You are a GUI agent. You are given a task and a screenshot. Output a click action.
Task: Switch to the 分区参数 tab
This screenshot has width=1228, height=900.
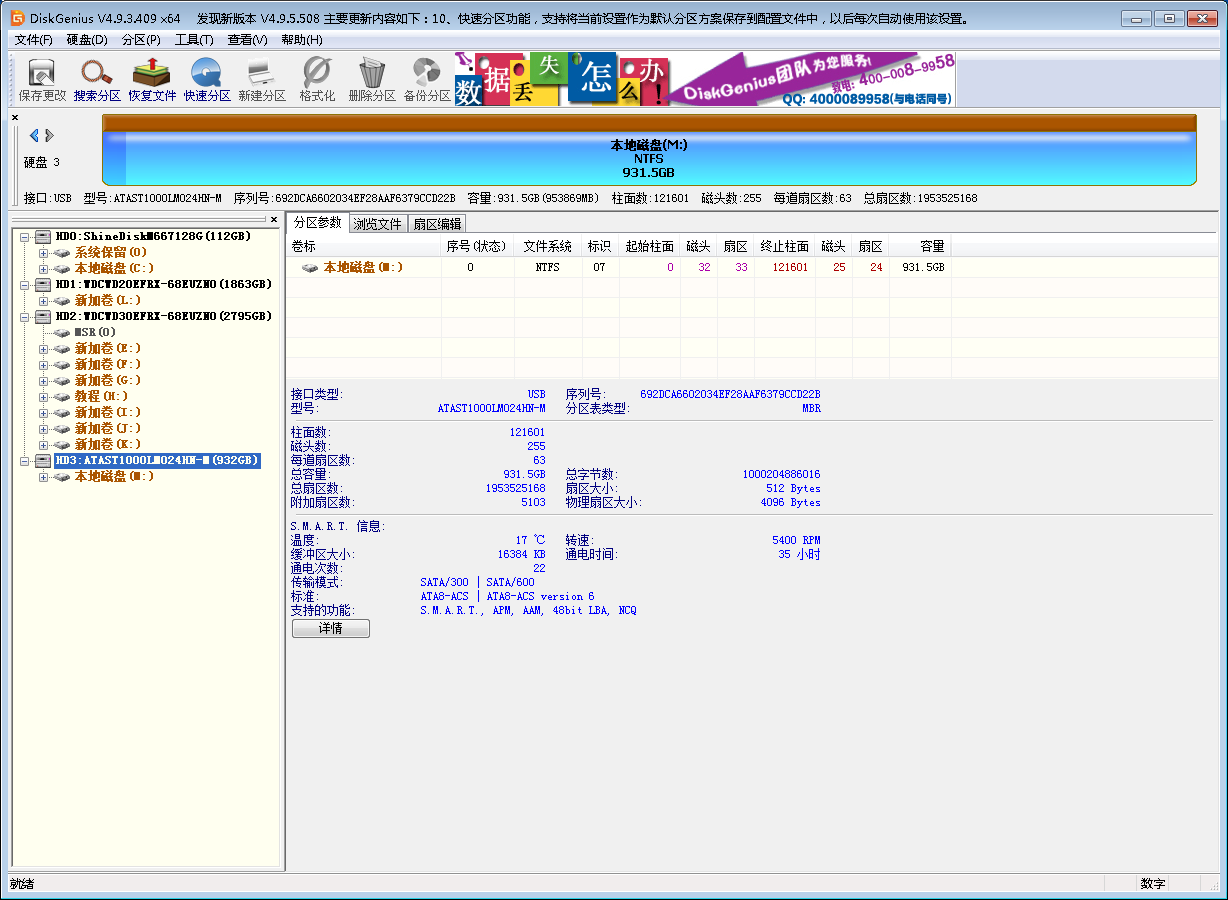pyautogui.click(x=317, y=222)
